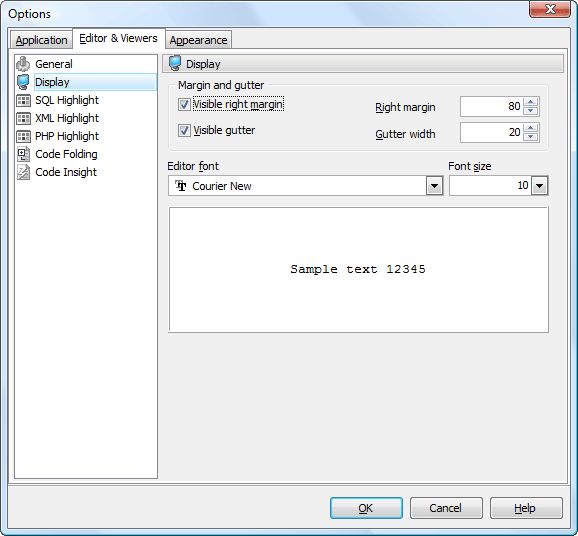
Task: Click the PHP Highlight icon
Action: (23, 136)
